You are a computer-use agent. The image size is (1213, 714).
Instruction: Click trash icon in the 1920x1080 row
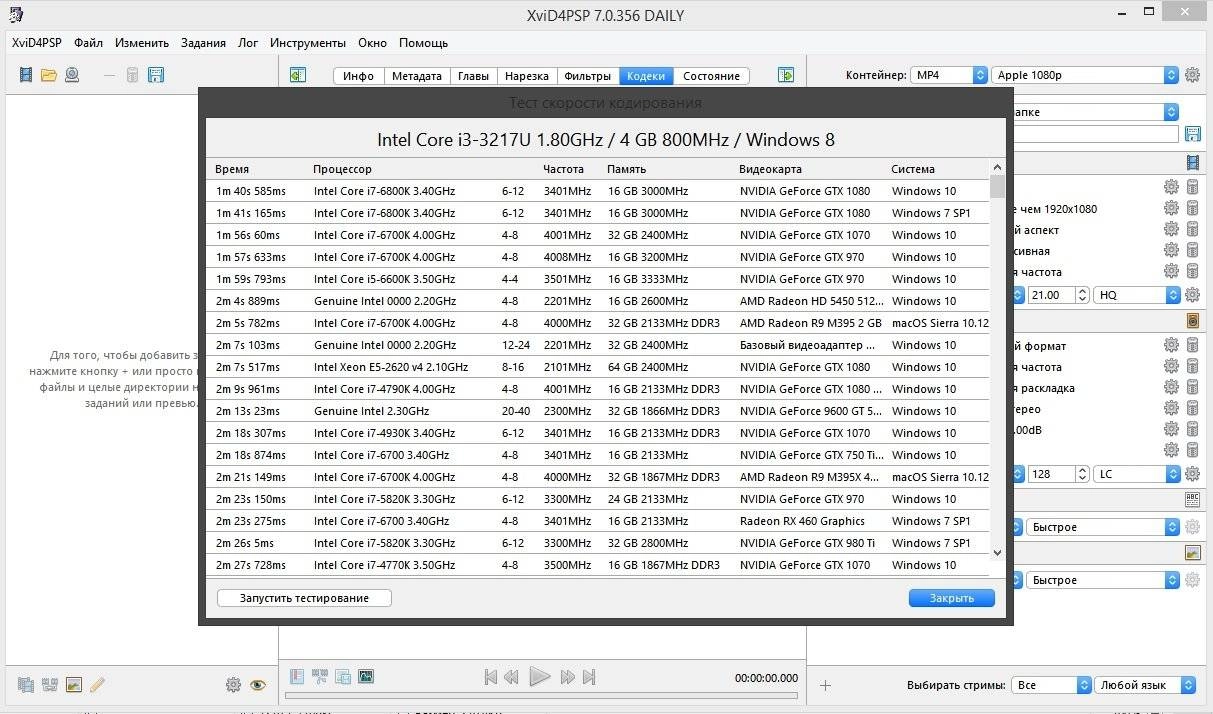1192,209
